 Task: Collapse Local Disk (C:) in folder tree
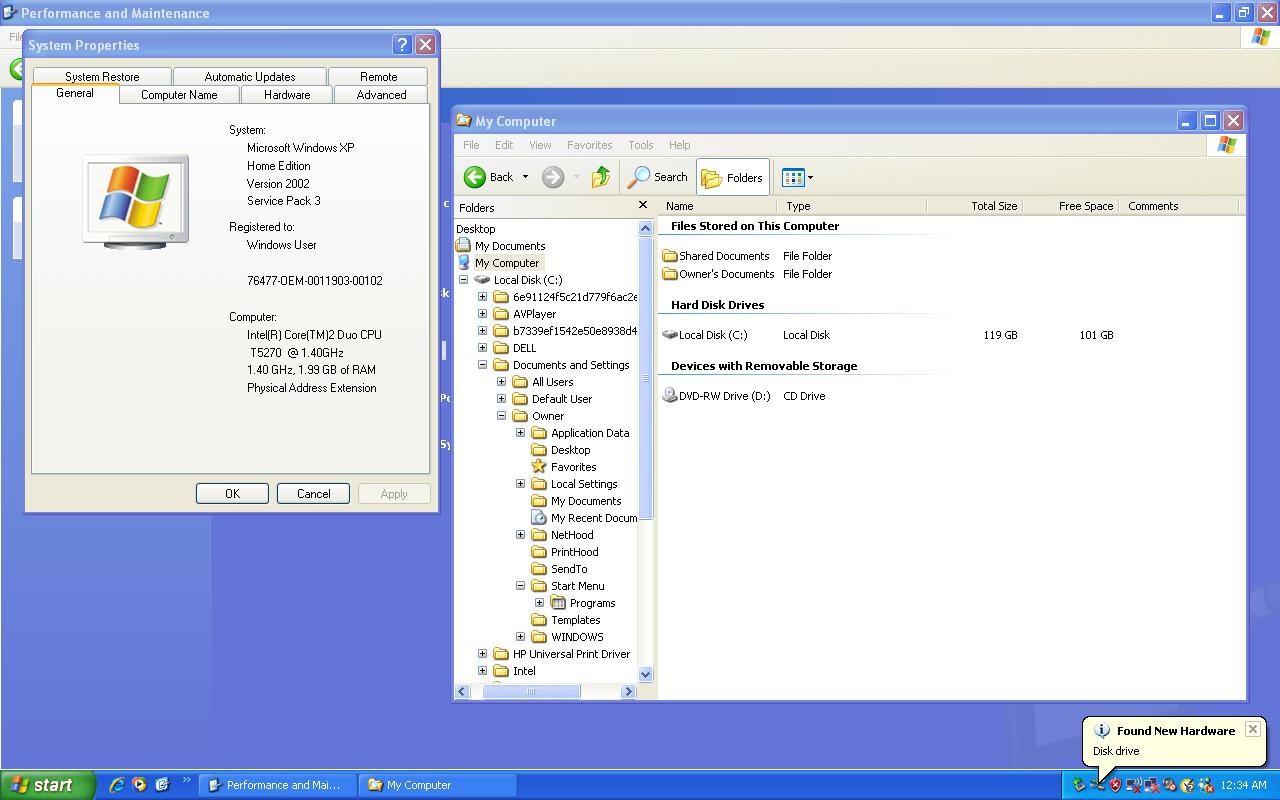coord(463,280)
